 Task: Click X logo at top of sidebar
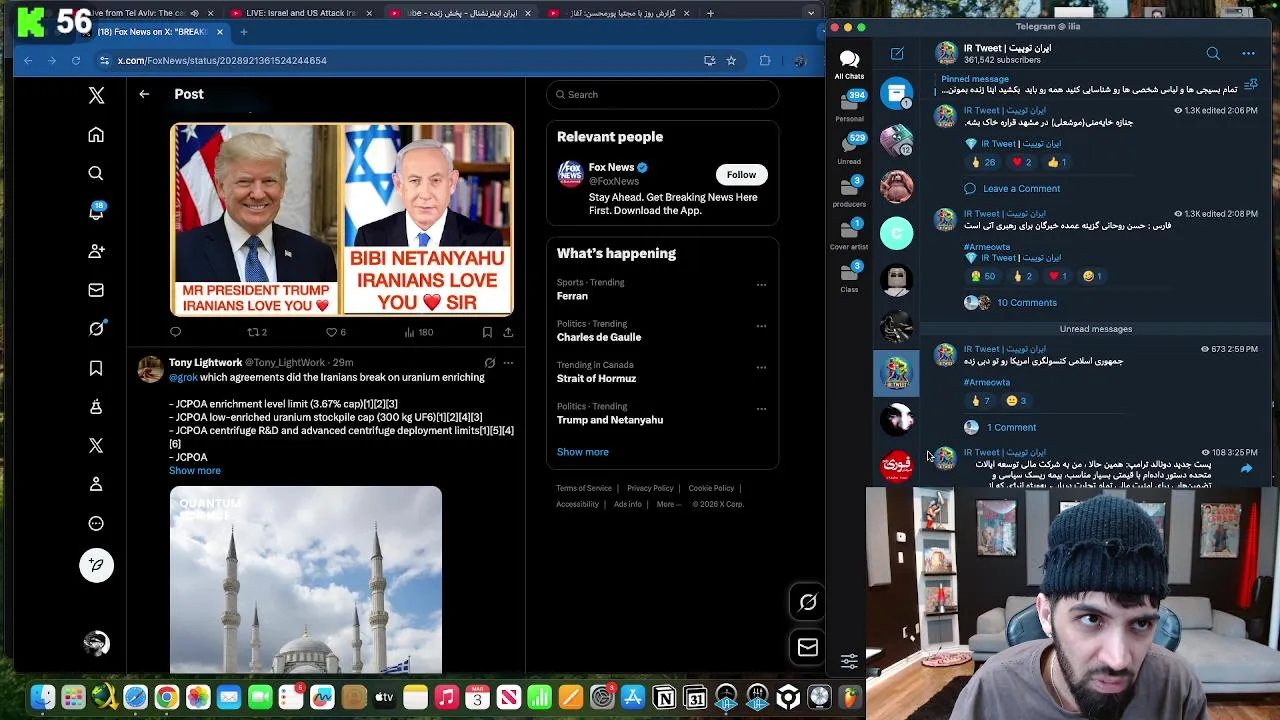point(96,95)
